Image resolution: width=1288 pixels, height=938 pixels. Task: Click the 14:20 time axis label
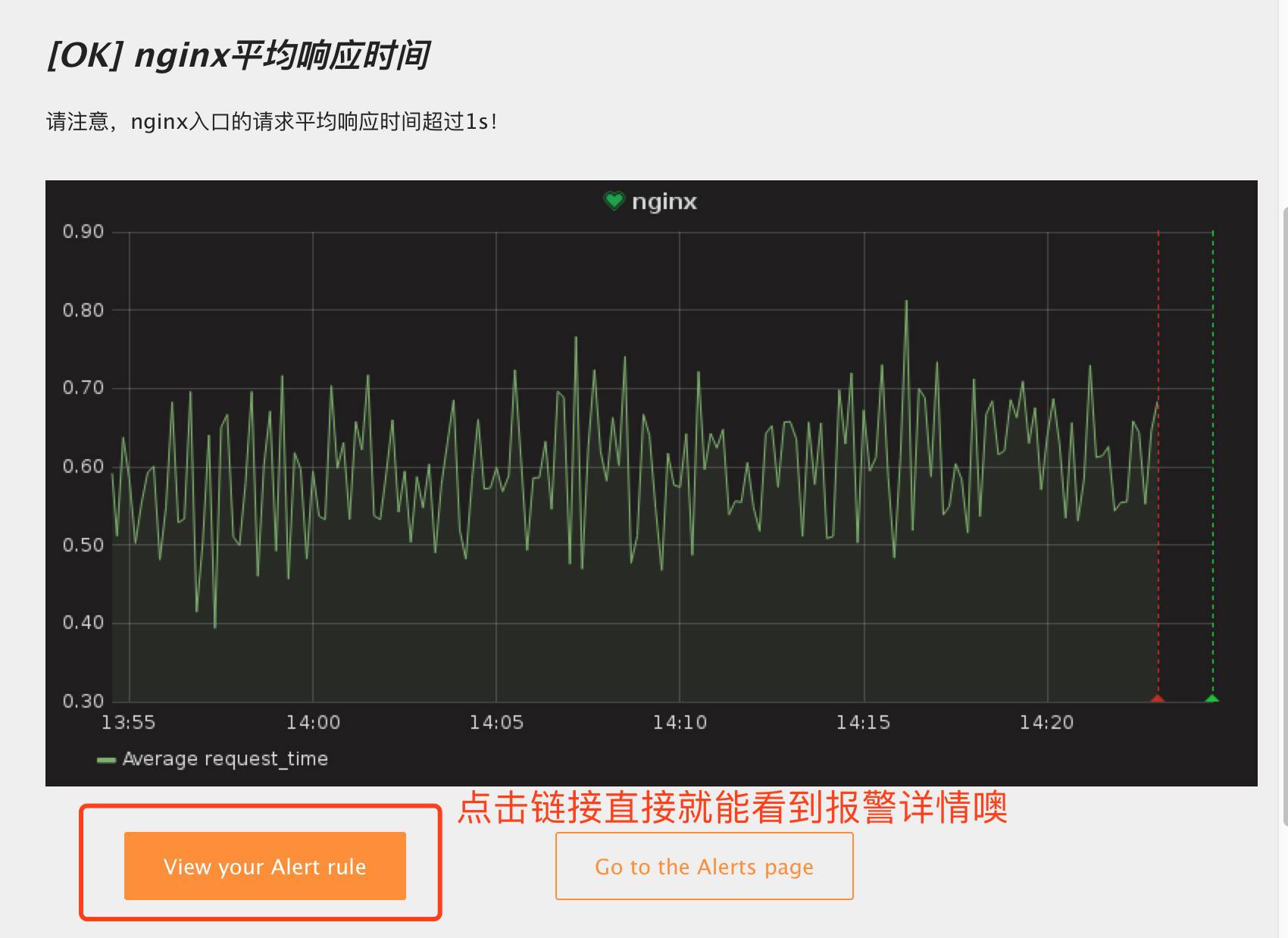click(1046, 723)
